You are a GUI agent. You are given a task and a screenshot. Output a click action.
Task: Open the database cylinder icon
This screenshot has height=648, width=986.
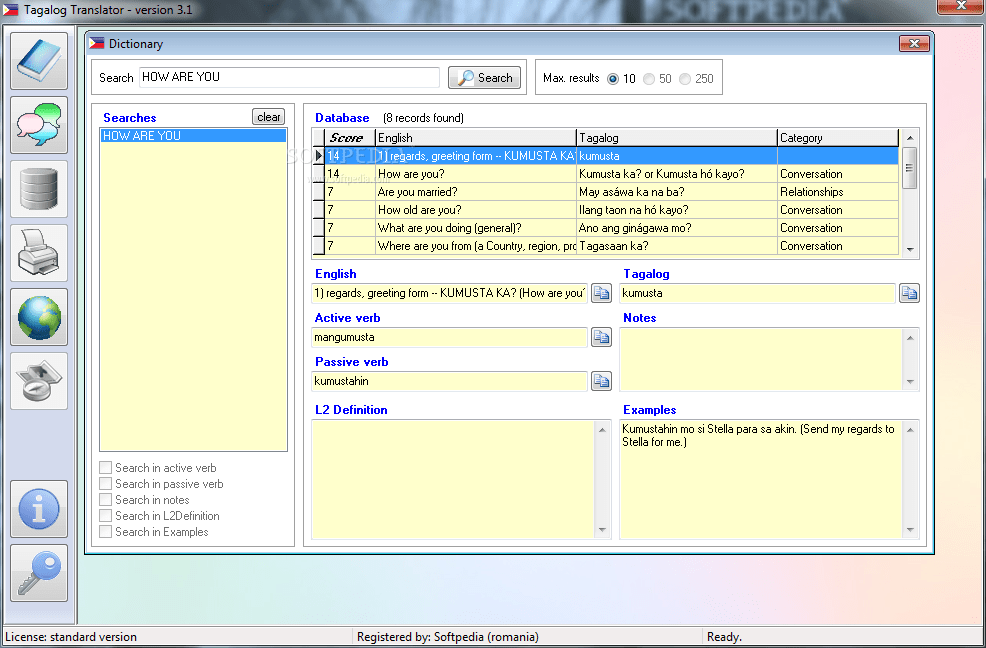(x=39, y=189)
